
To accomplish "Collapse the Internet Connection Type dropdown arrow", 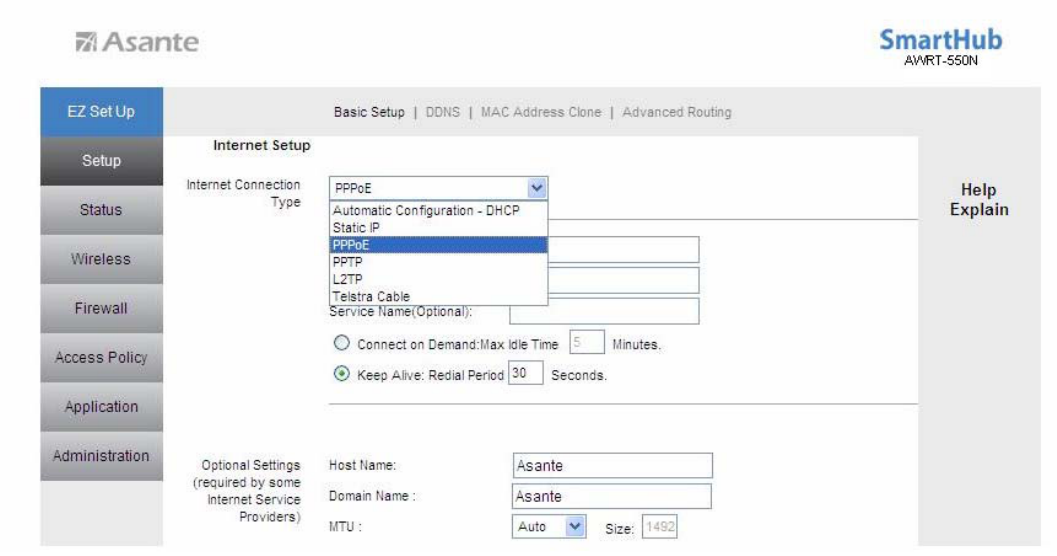I will coord(537,188).
